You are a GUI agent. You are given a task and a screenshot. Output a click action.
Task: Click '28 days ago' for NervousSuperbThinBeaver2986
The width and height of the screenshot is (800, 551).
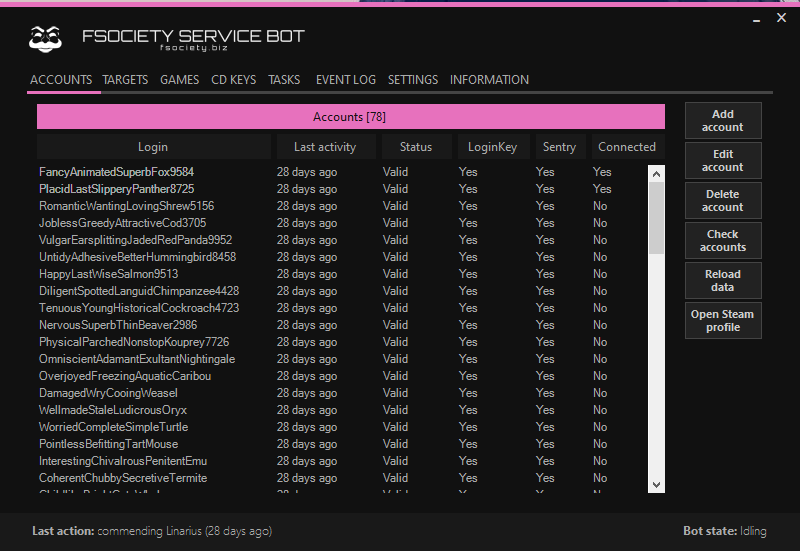click(307, 325)
